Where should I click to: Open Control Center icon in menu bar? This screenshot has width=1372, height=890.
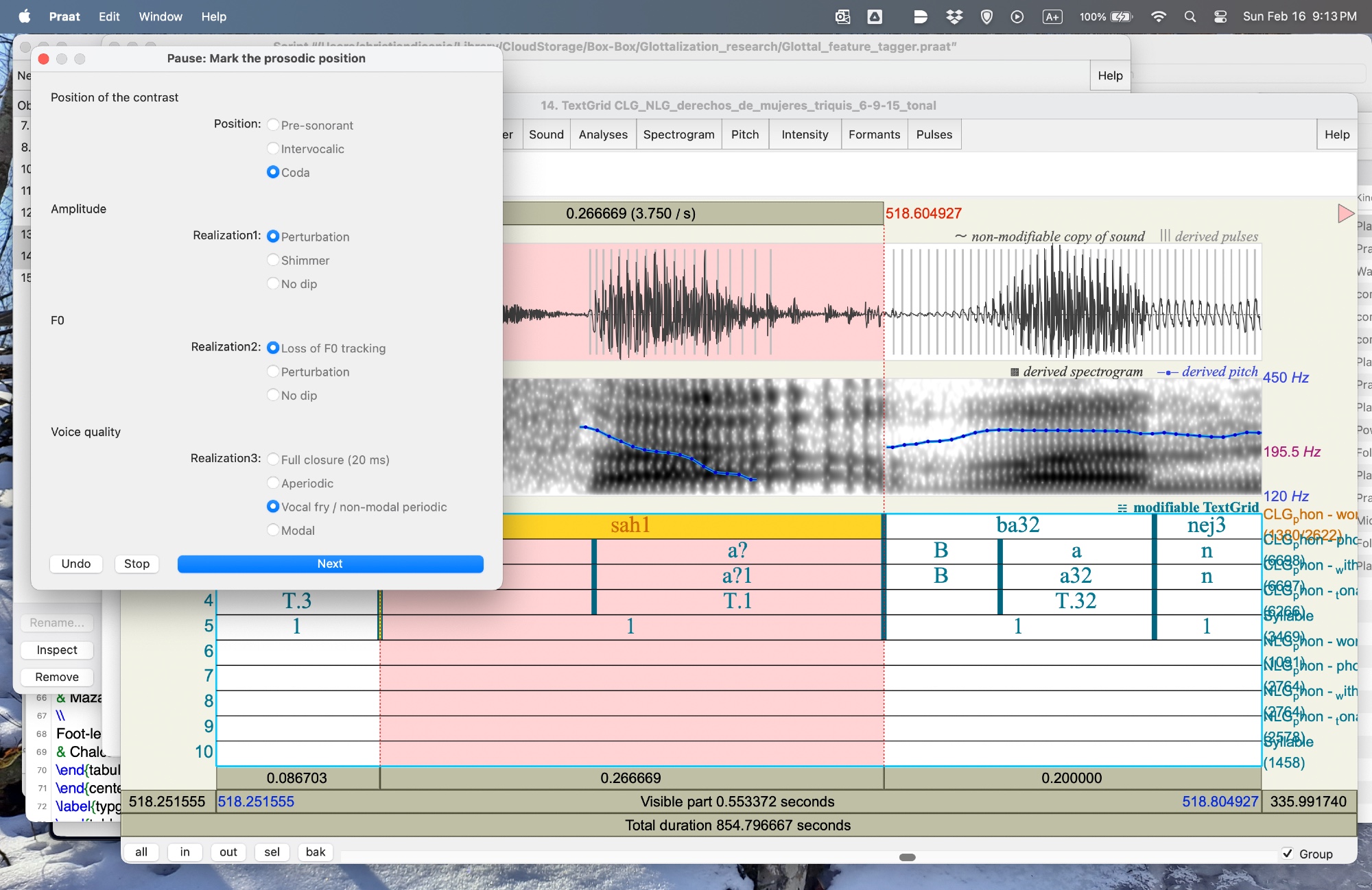pos(1220,16)
